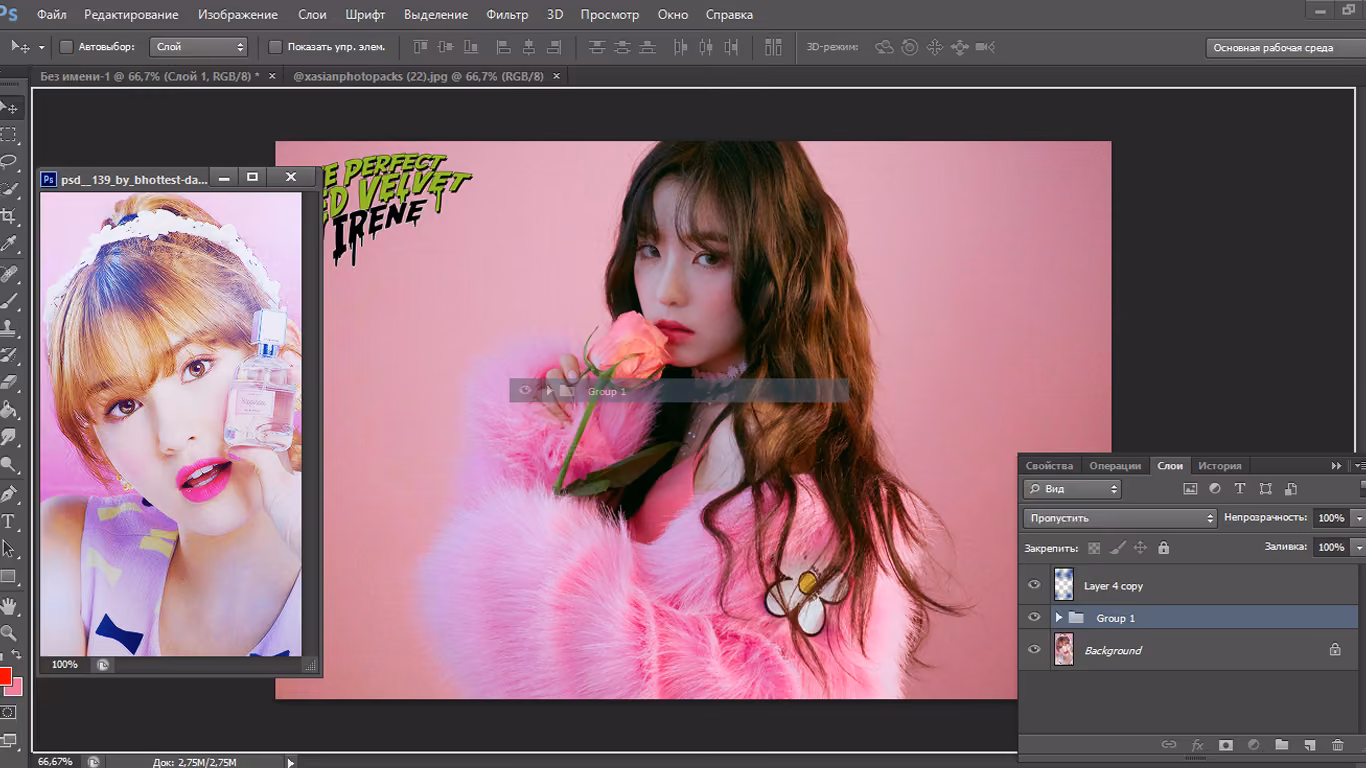Screen dimensions: 1366x768
Task: Click the link layers icon
Action: pos(1168,745)
